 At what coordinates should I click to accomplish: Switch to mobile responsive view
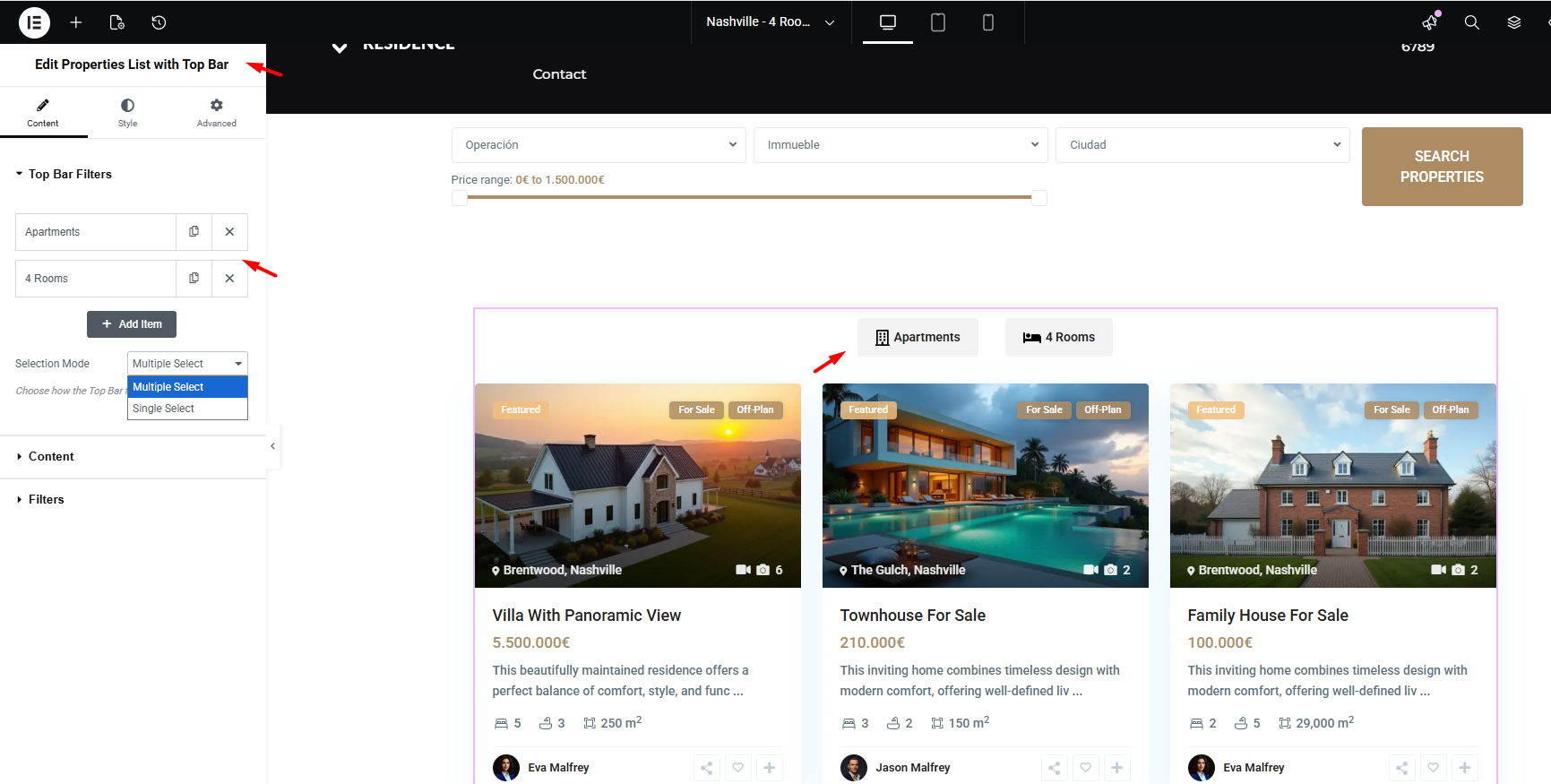987,22
